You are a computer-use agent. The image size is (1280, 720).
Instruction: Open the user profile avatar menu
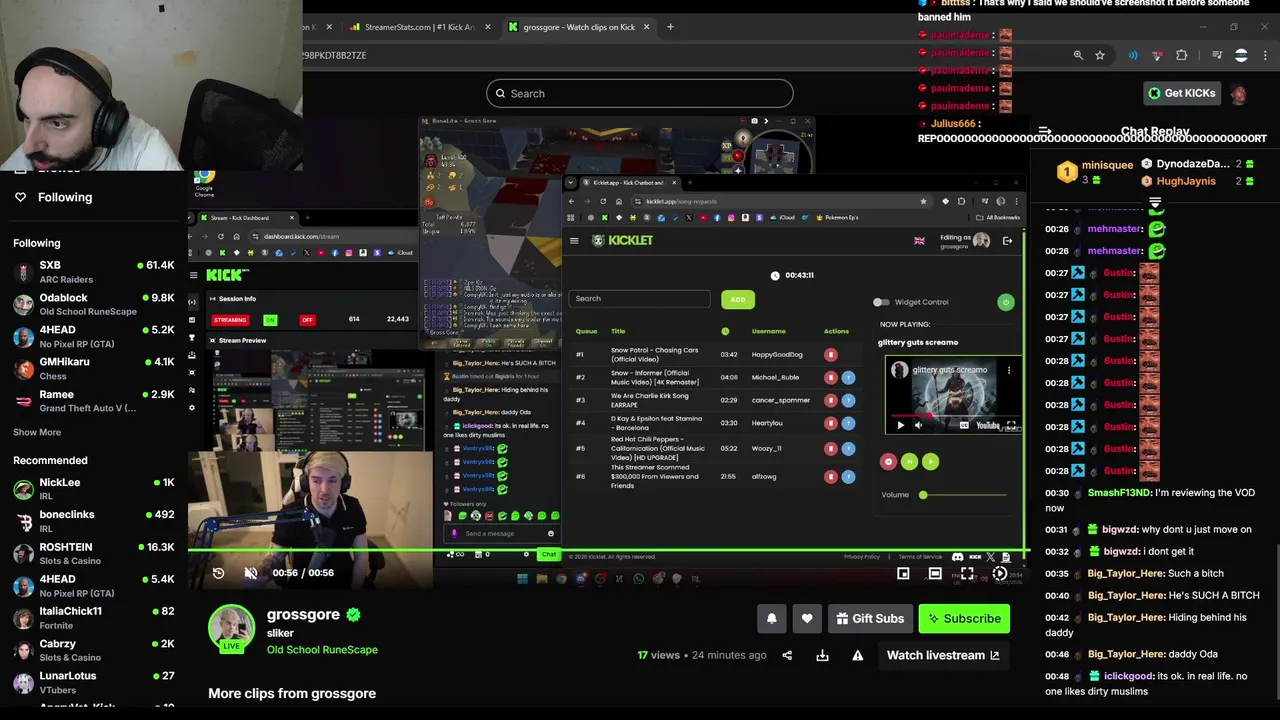click(x=1239, y=94)
